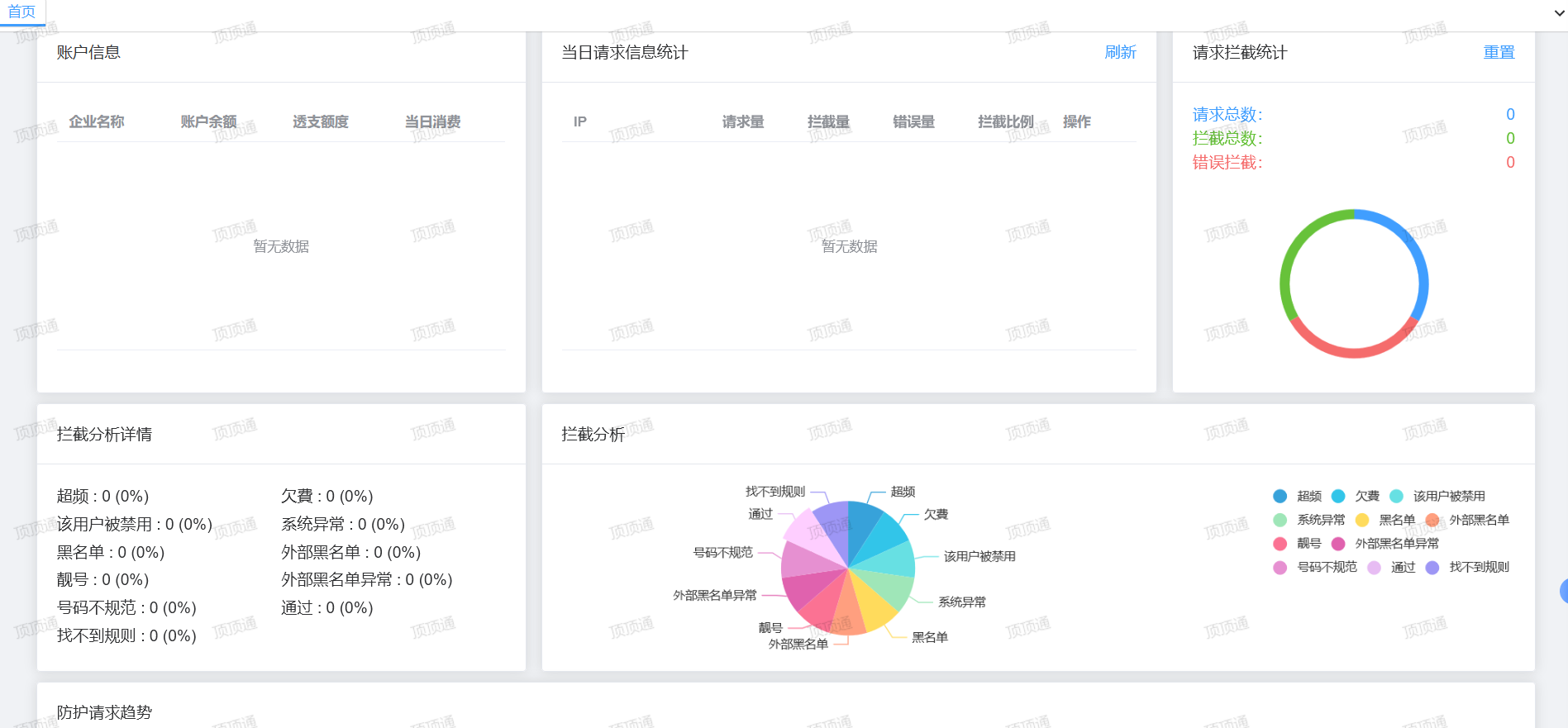Click the light purple 通过 legend dot
1568x728 pixels.
1374,568
